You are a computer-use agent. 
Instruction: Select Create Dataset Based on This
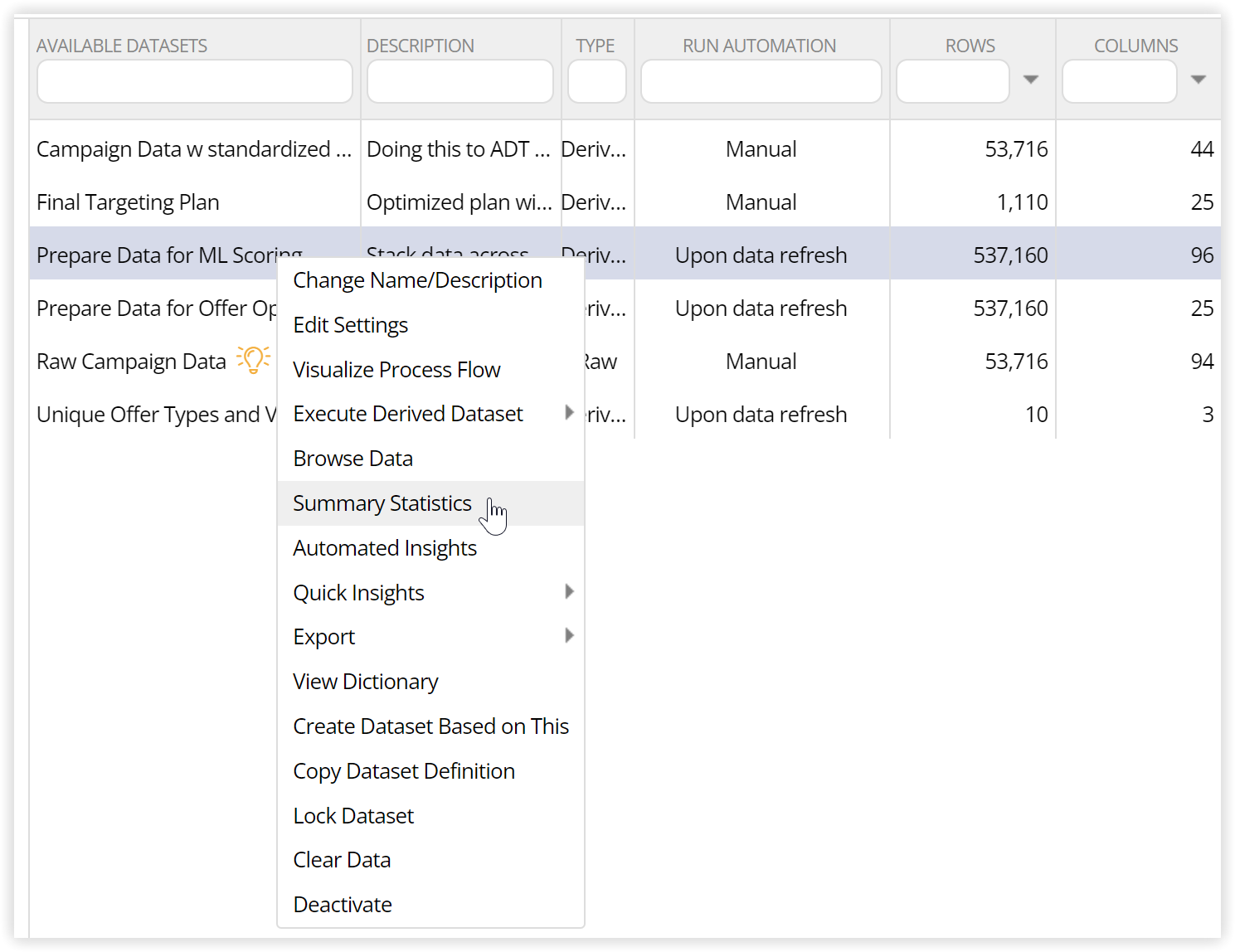click(x=431, y=726)
